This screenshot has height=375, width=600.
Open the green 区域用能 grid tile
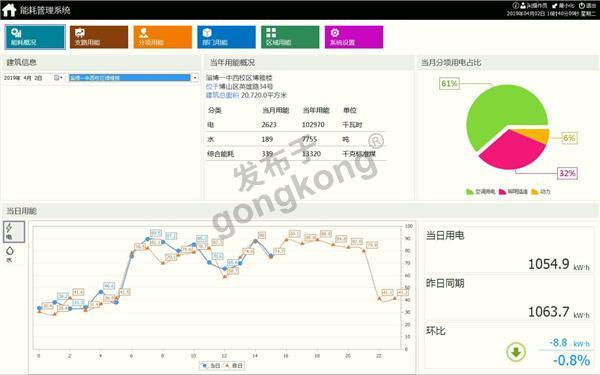pos(290,37)
